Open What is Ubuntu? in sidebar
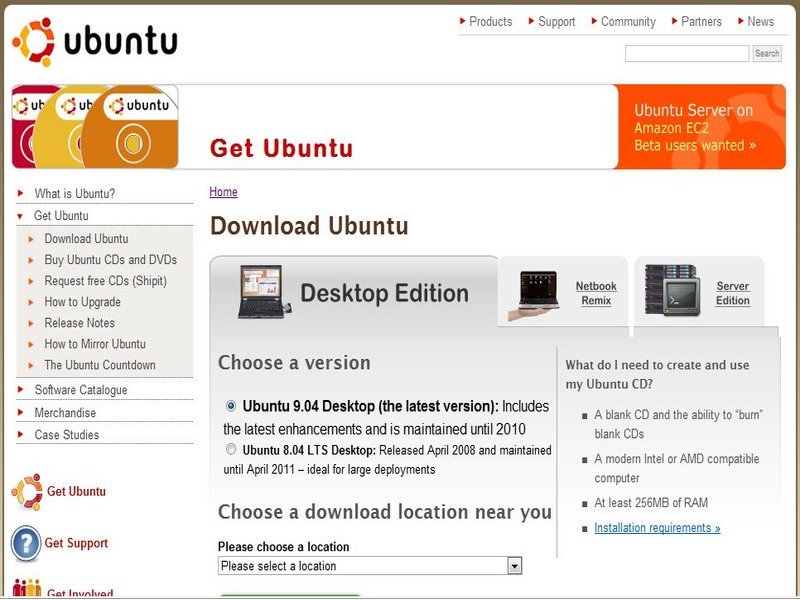The image size is (800, 600). pos(74,193)
